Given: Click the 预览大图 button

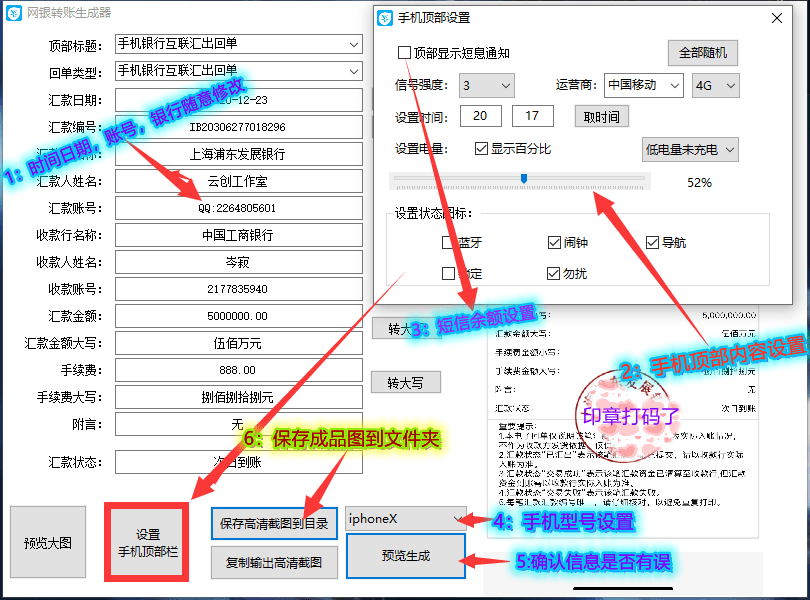Looking at the screenshot, I should tap(48, 542).
